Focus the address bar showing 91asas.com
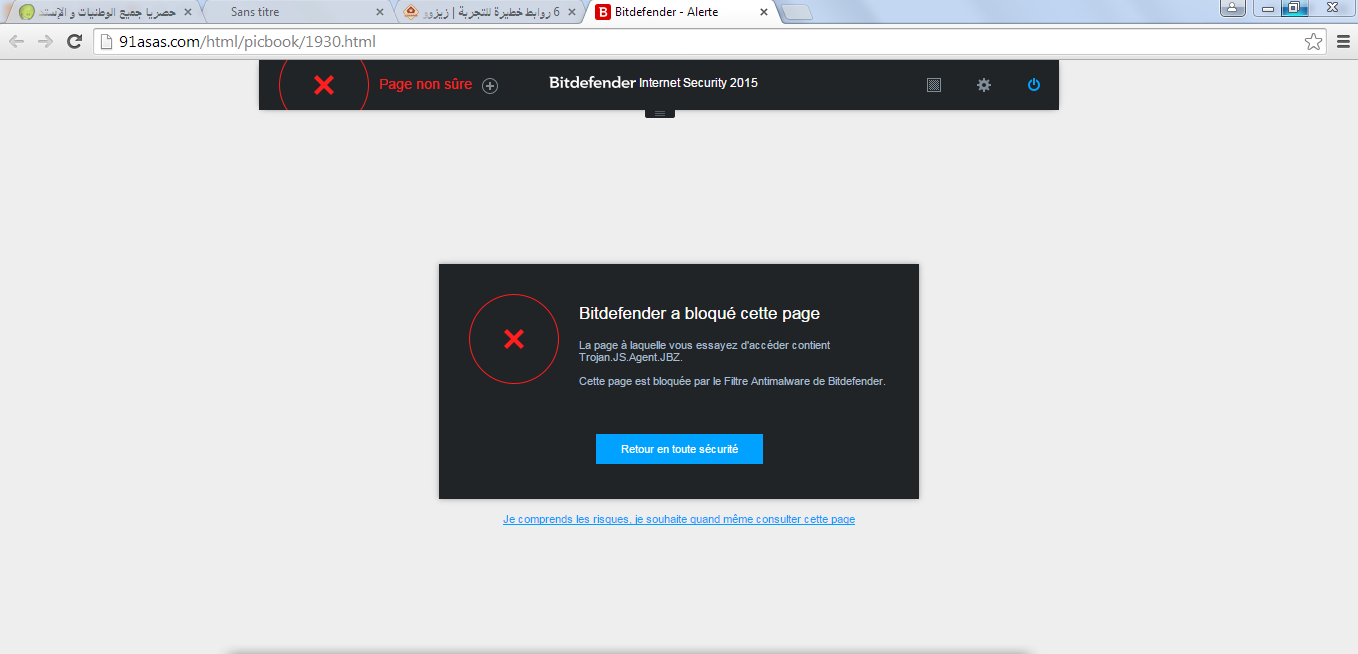Image resolution: width=1358 pixels, height=654 pixels. tap(710, 42)
